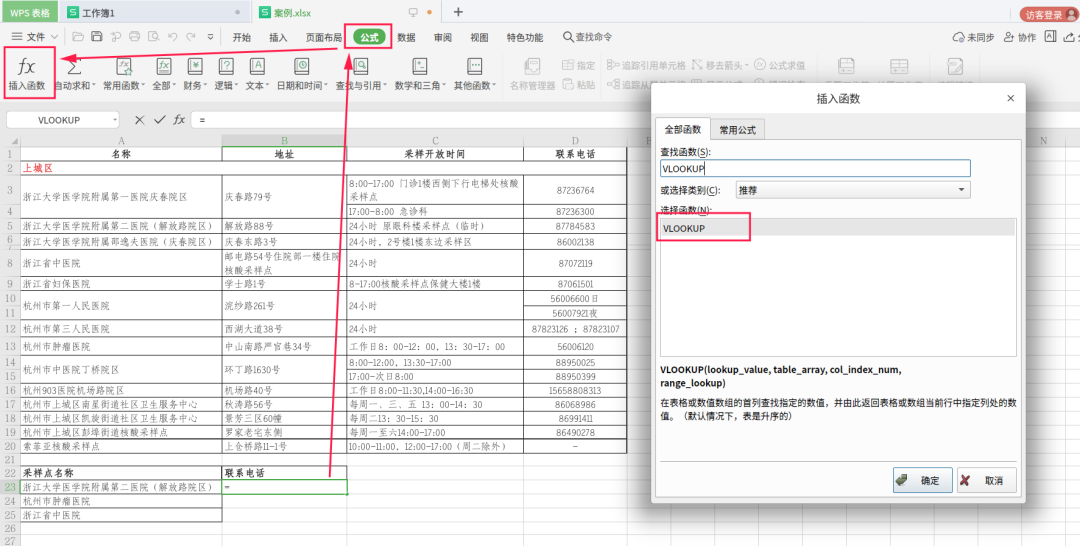
Task: Click the print toolbar icon
Action: [x=134, y=37]
